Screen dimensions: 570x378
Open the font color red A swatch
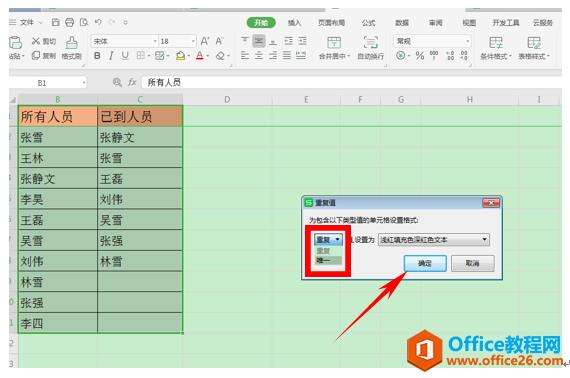pyautogui.click(x=200, y=56)
